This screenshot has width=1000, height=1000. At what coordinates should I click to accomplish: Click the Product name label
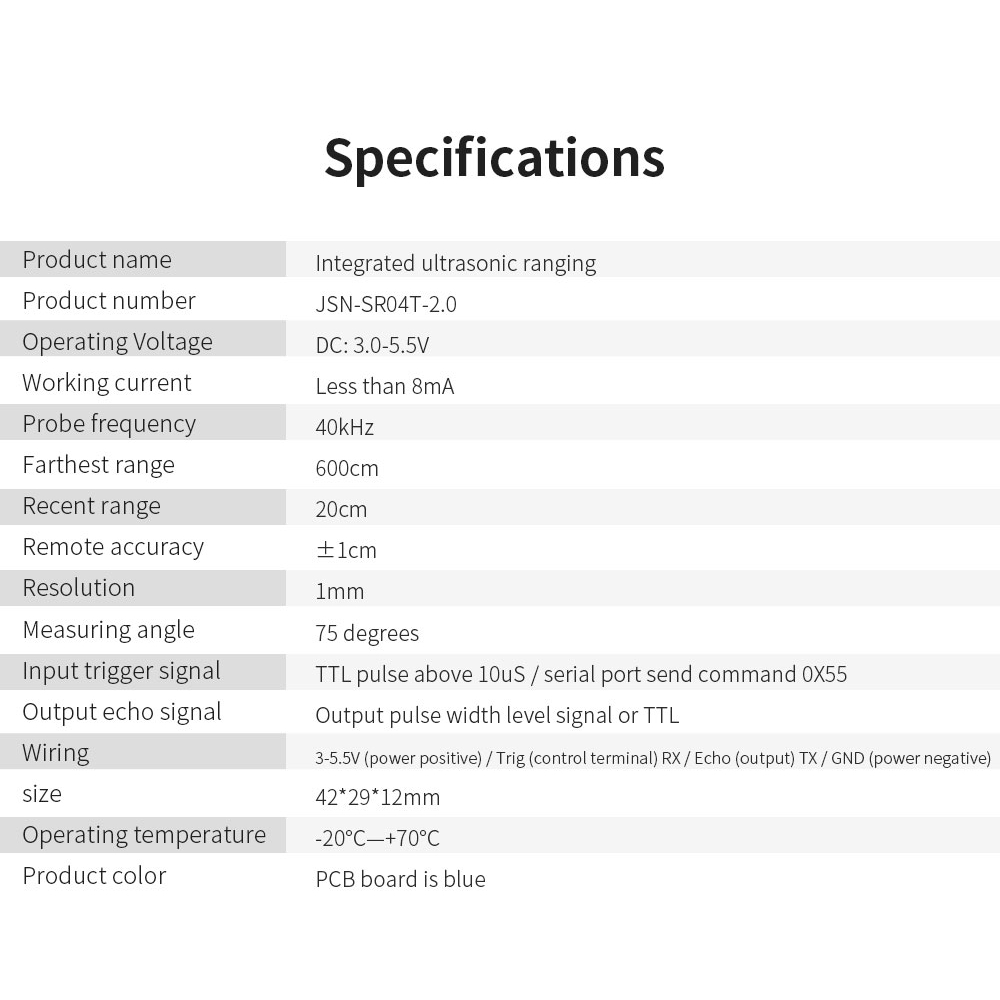coord(97,260)
